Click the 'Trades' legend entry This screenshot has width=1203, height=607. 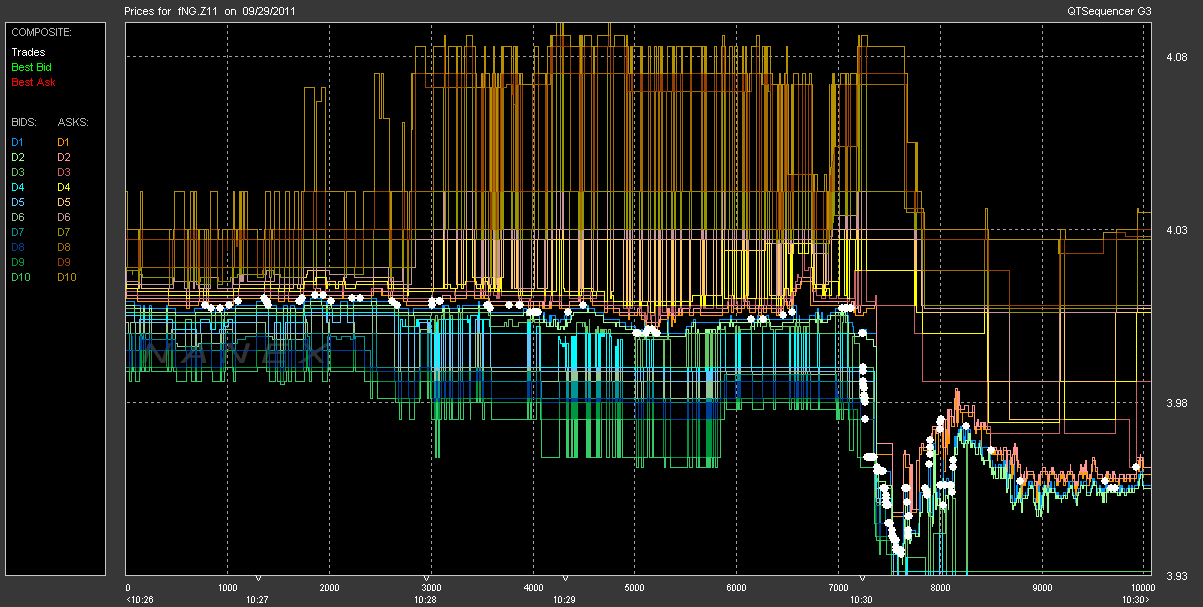click(28, 52)
